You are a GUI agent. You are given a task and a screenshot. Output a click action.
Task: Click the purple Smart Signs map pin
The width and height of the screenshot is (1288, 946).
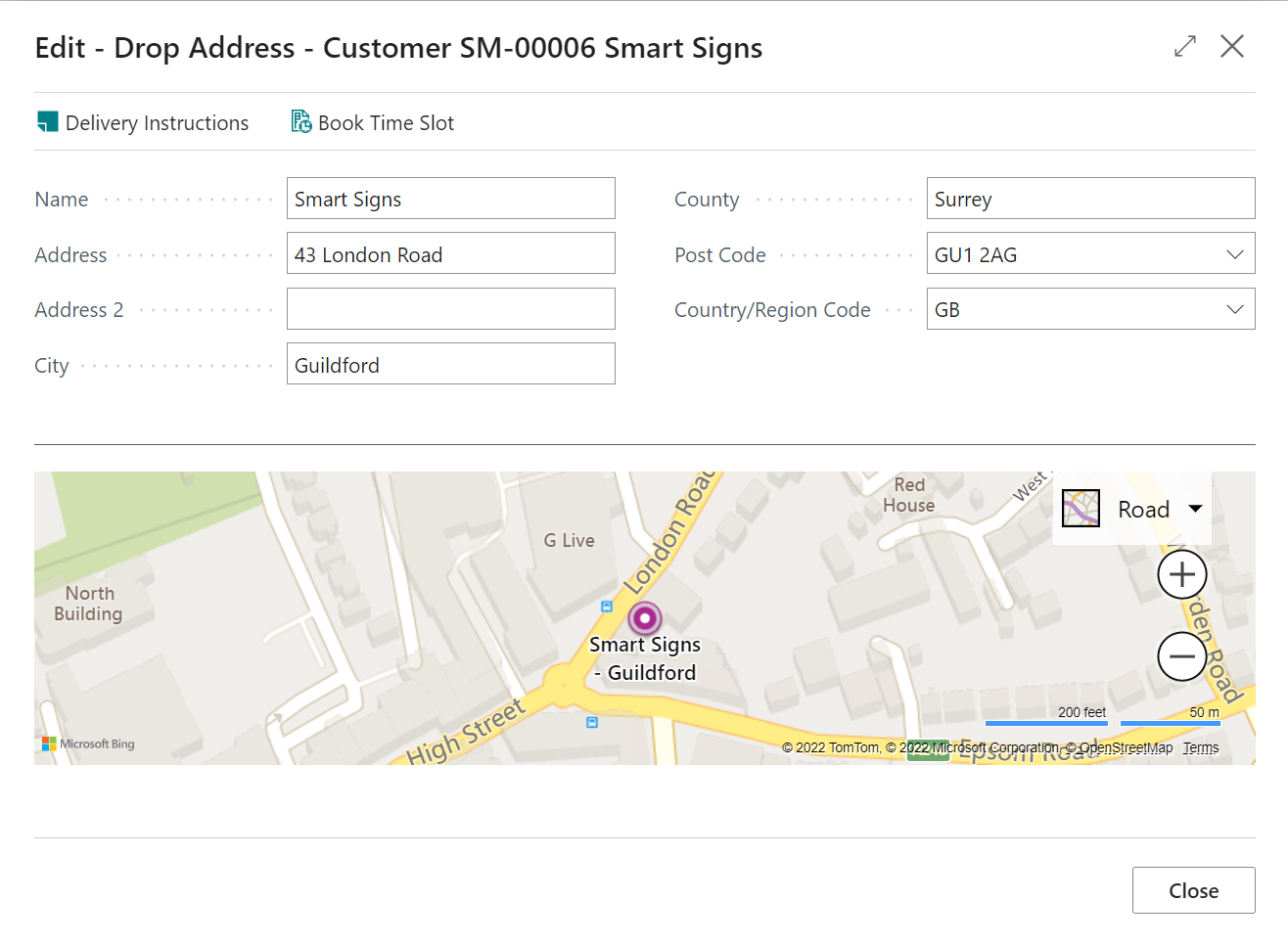[x=645, y=618]
